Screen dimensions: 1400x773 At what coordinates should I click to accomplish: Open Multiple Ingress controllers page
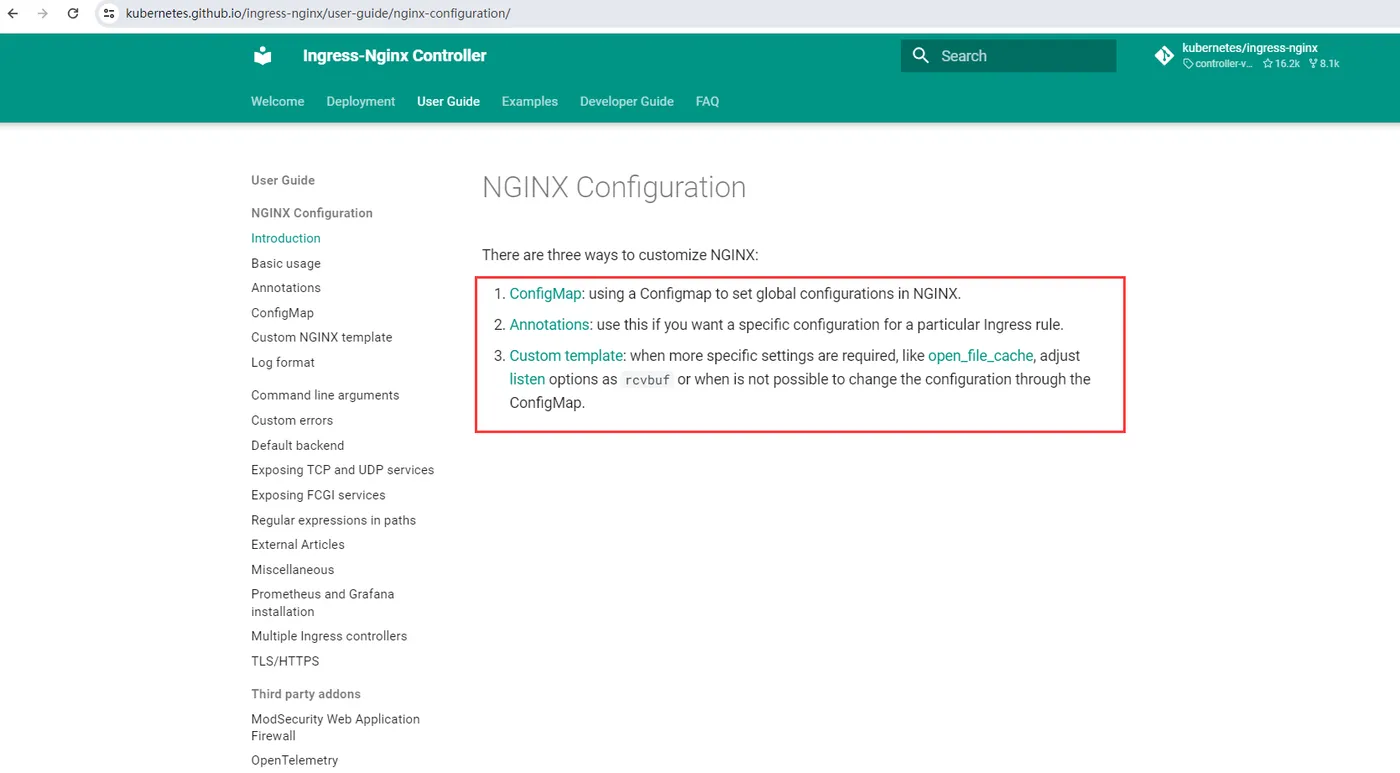click(x=329, y=636)
